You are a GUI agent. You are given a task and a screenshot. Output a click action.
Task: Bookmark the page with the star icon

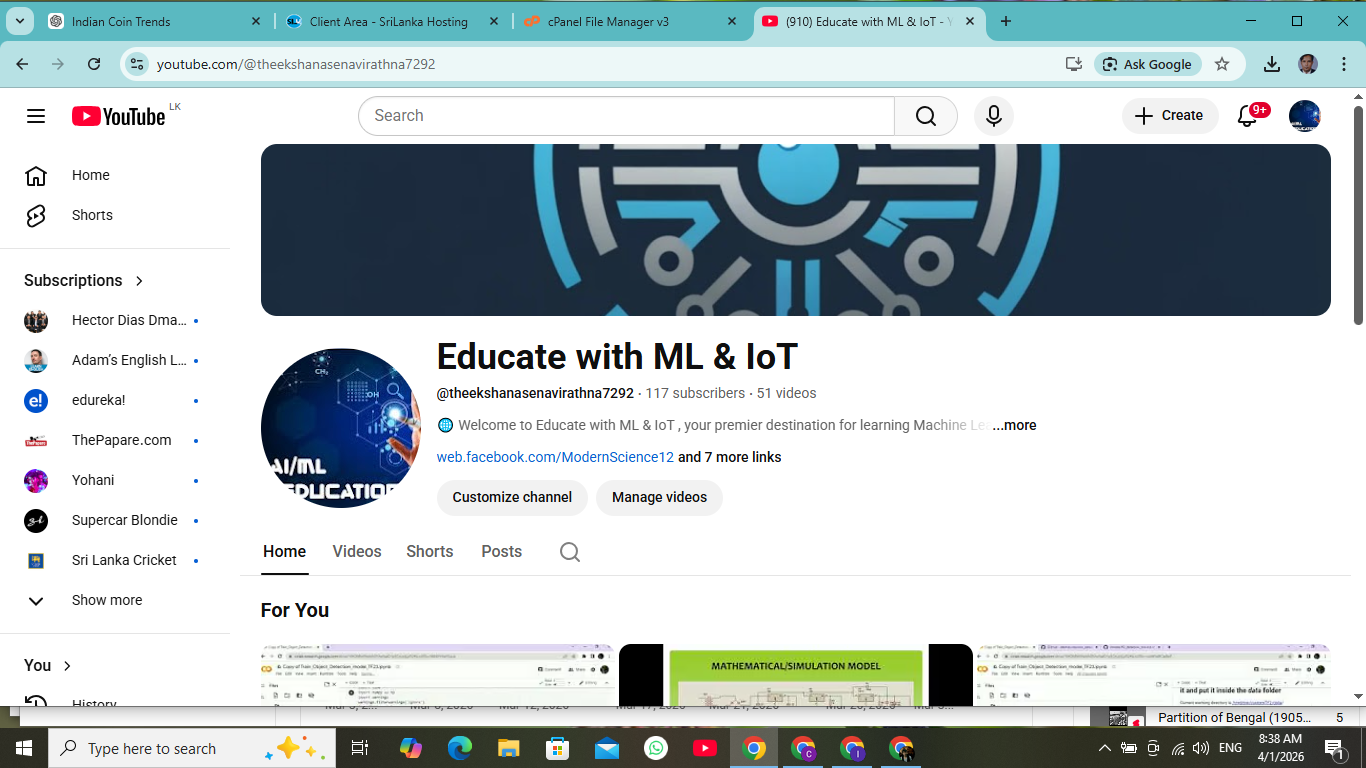pos(1222,63)
